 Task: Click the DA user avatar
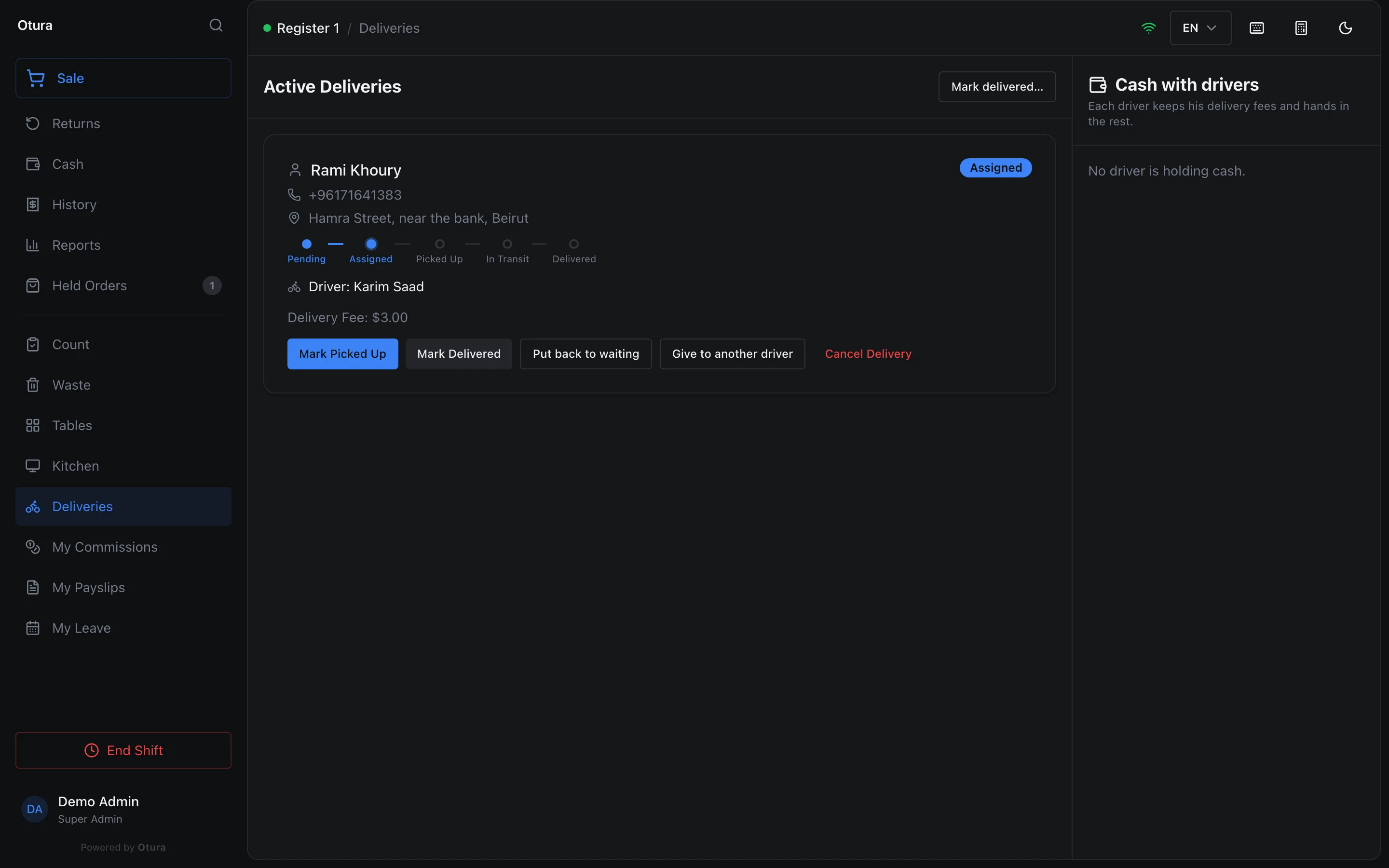(x=34, y=809)
